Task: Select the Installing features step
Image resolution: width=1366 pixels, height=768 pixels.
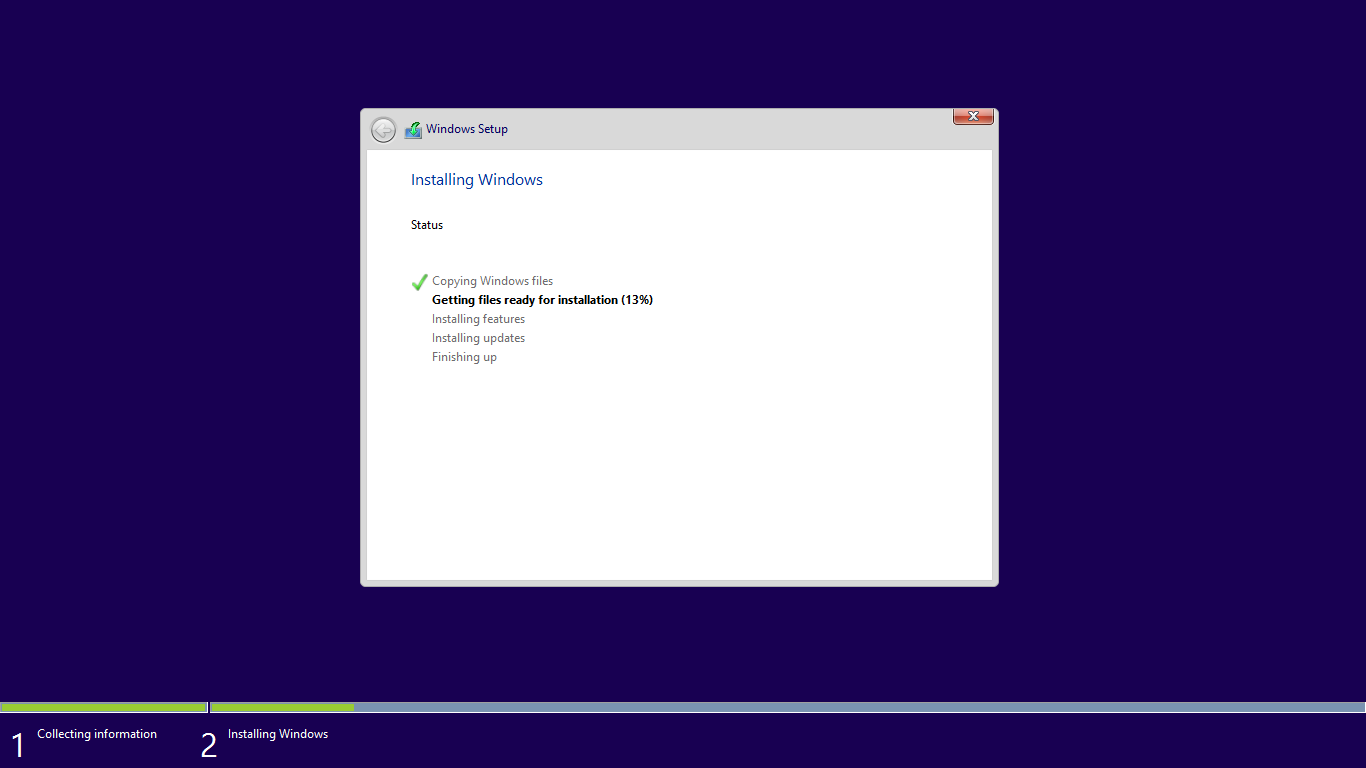Action: point(478,319)
